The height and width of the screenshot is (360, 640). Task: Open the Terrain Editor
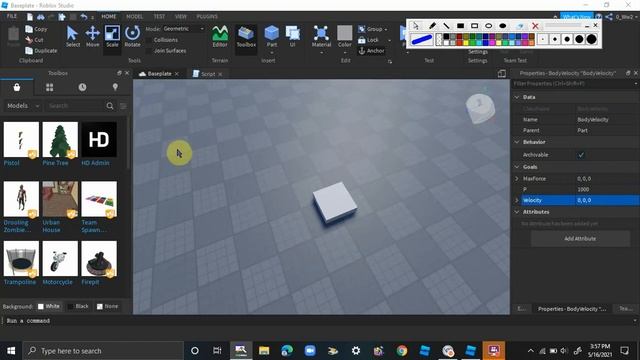click(x=220, y=37)
